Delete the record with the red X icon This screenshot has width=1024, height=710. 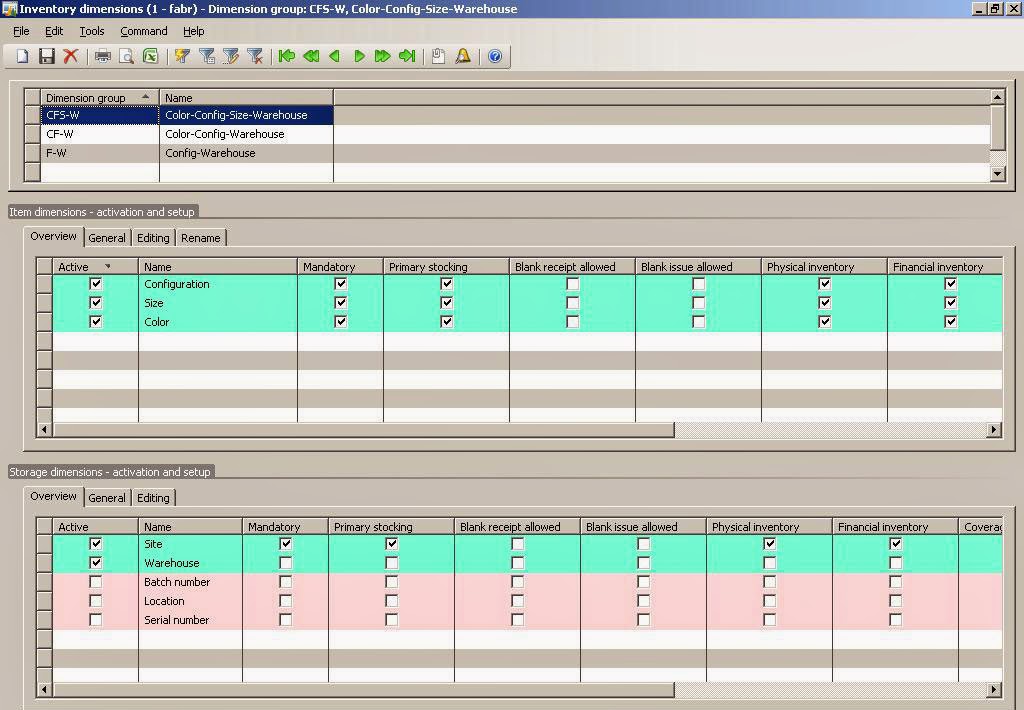coord(71,56)
